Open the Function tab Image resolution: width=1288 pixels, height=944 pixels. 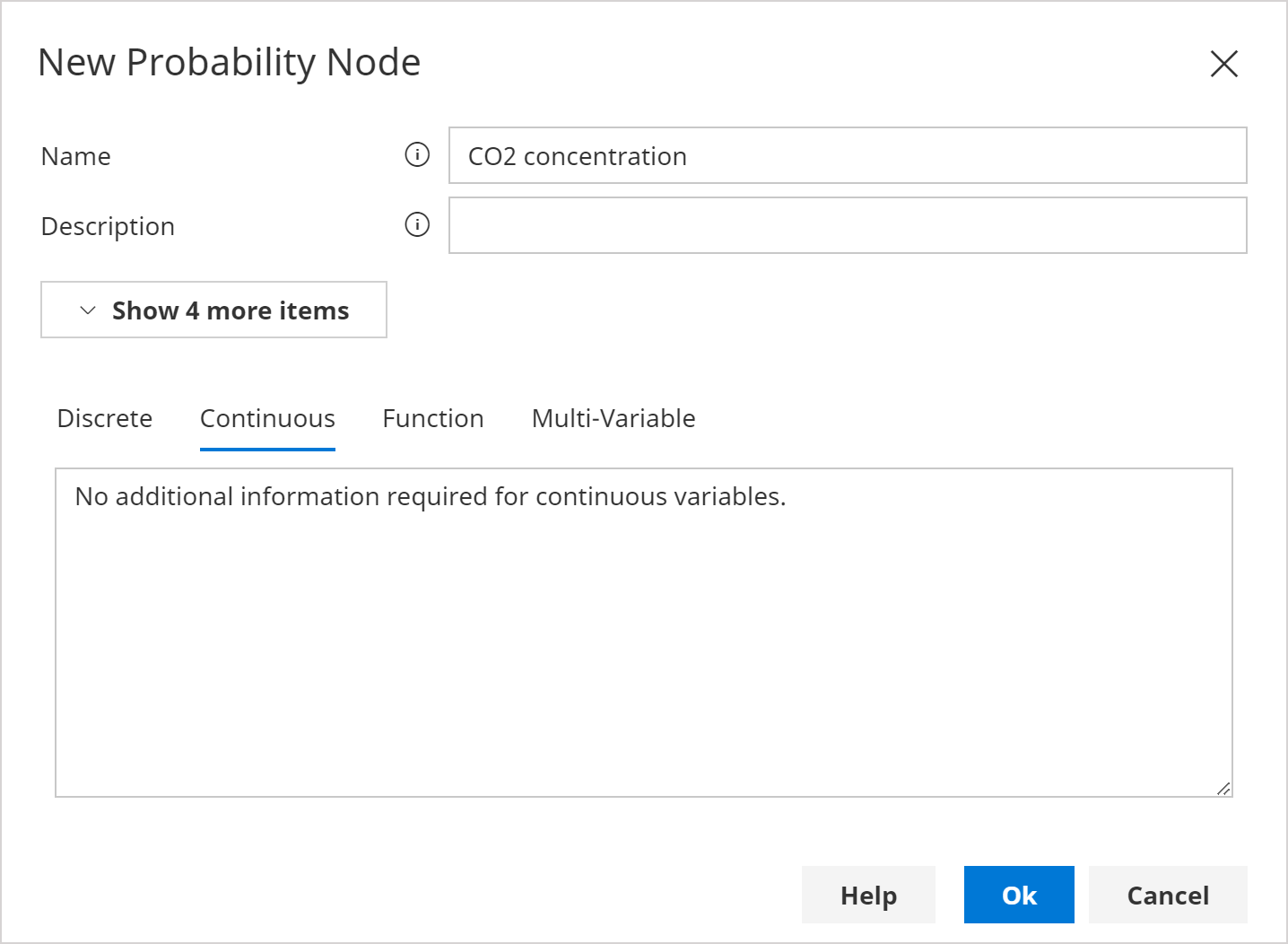(432, 418)
